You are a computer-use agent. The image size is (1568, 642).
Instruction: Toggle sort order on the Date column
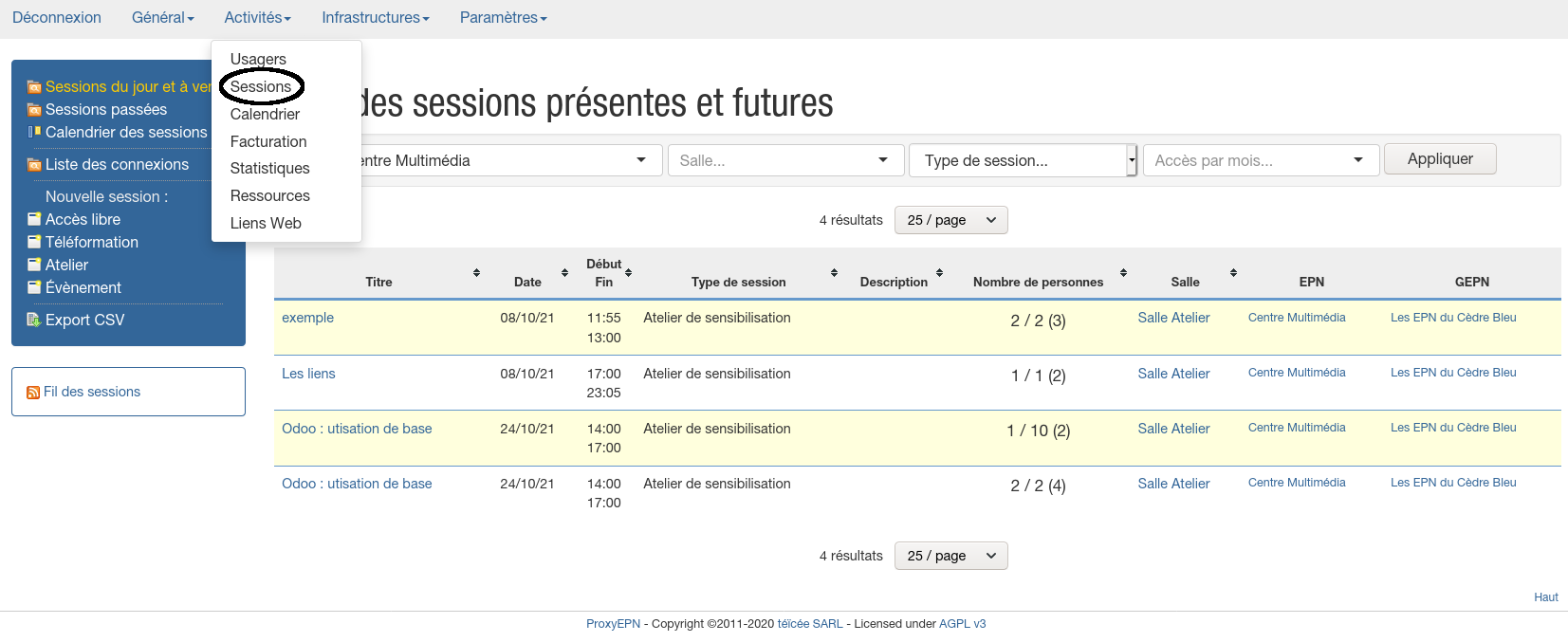point(564,273)
